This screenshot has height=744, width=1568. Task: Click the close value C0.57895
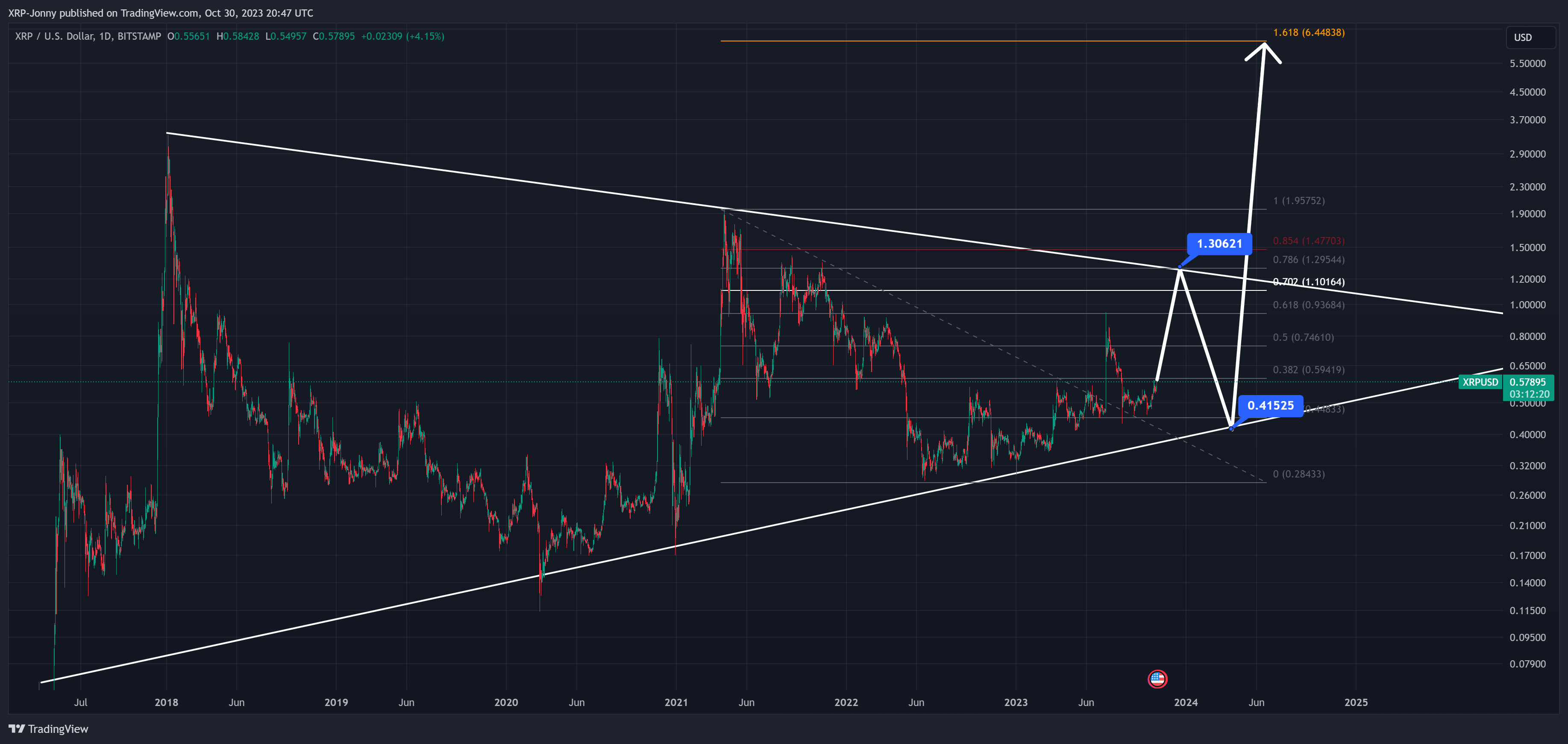click(x=334, y=36)
